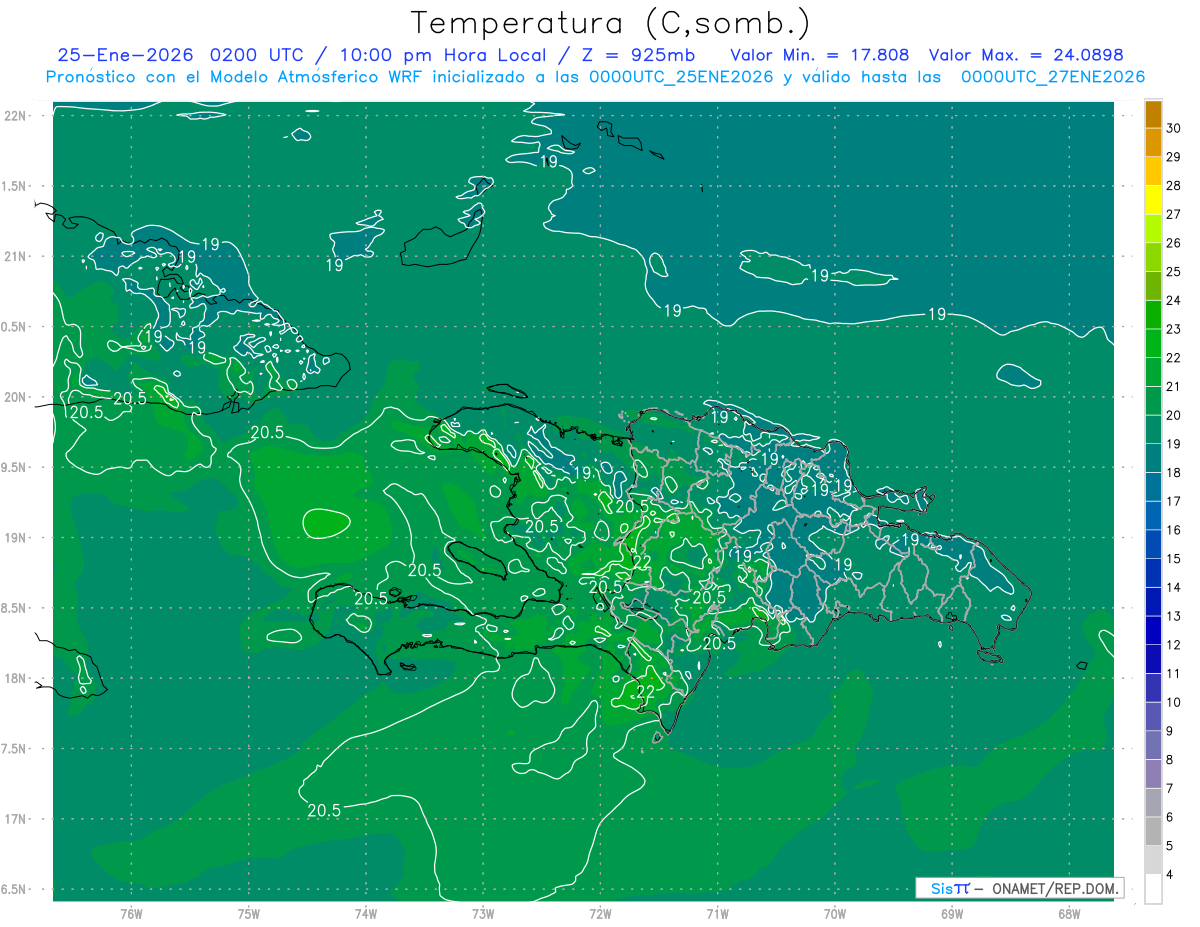Click the 17N latitude axis label

(17, 819)
